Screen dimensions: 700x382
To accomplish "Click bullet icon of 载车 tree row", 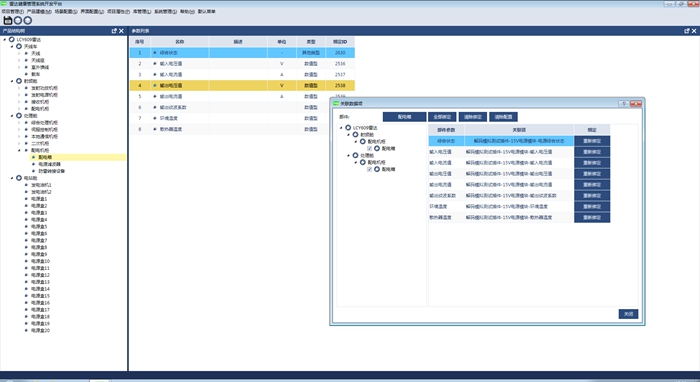I will pyautogui.click(x=26, y=74).
